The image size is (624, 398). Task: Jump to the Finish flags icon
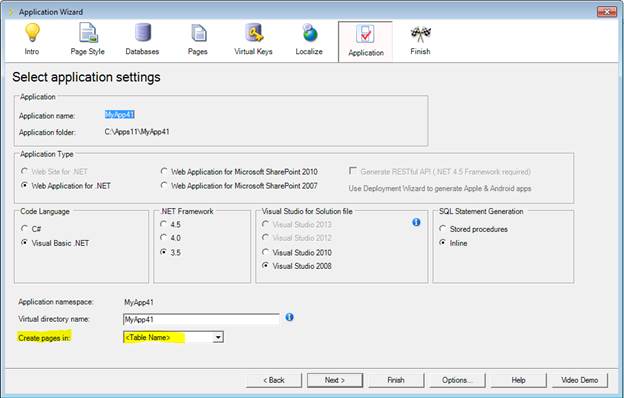pos(421,35)
